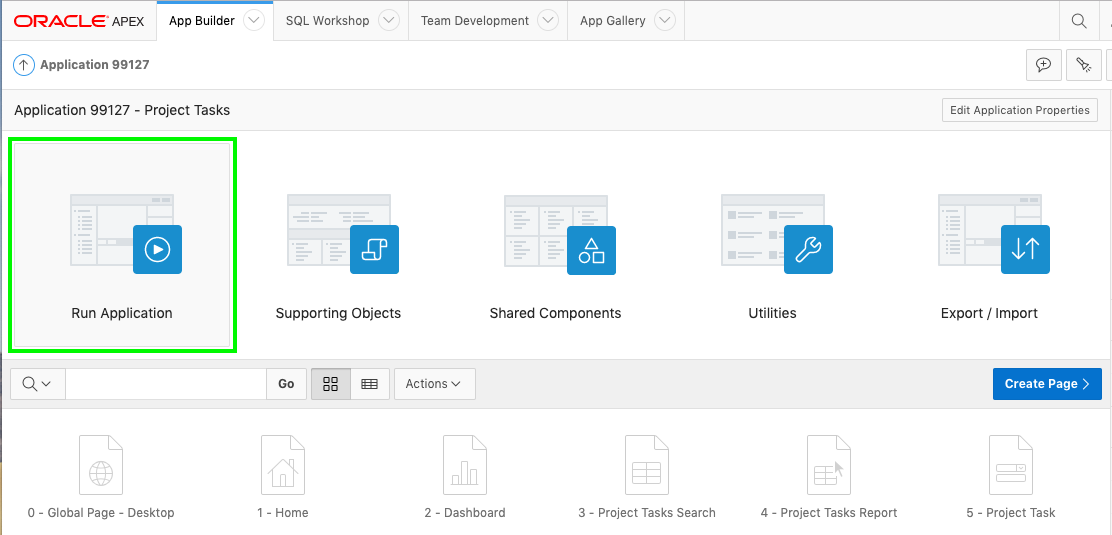Open the Shared Components icon
The width and height of the screenshot is (1112, 535).
pos(591,250)
